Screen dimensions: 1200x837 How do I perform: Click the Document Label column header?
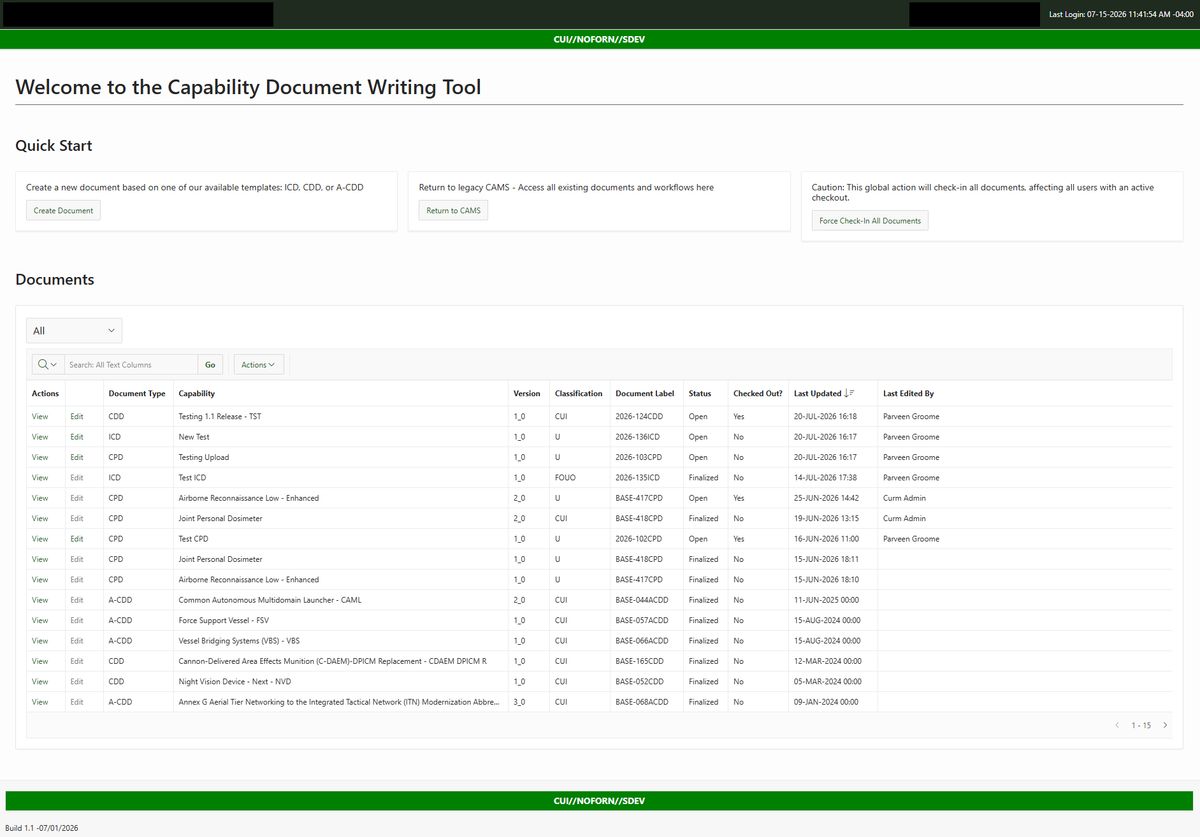click(x=645, y=394)
